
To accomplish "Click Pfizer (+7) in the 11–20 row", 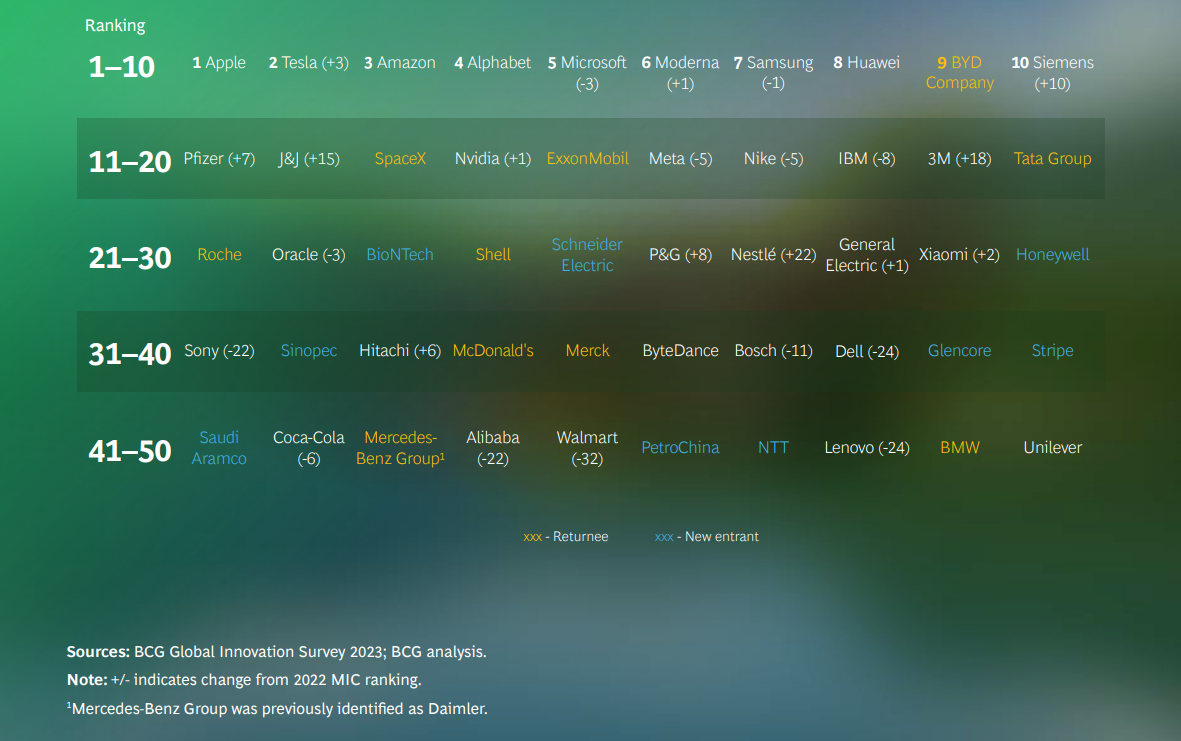I will tap(219, 159).
